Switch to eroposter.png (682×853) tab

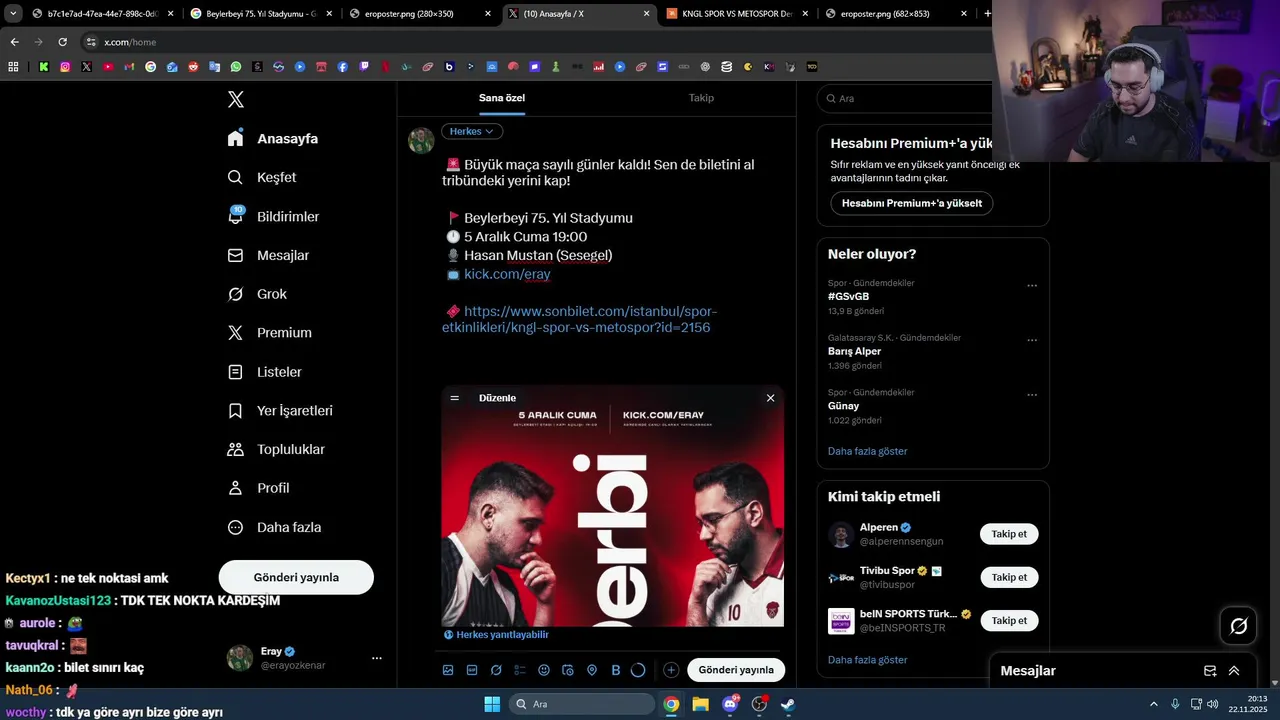[896, 14]
